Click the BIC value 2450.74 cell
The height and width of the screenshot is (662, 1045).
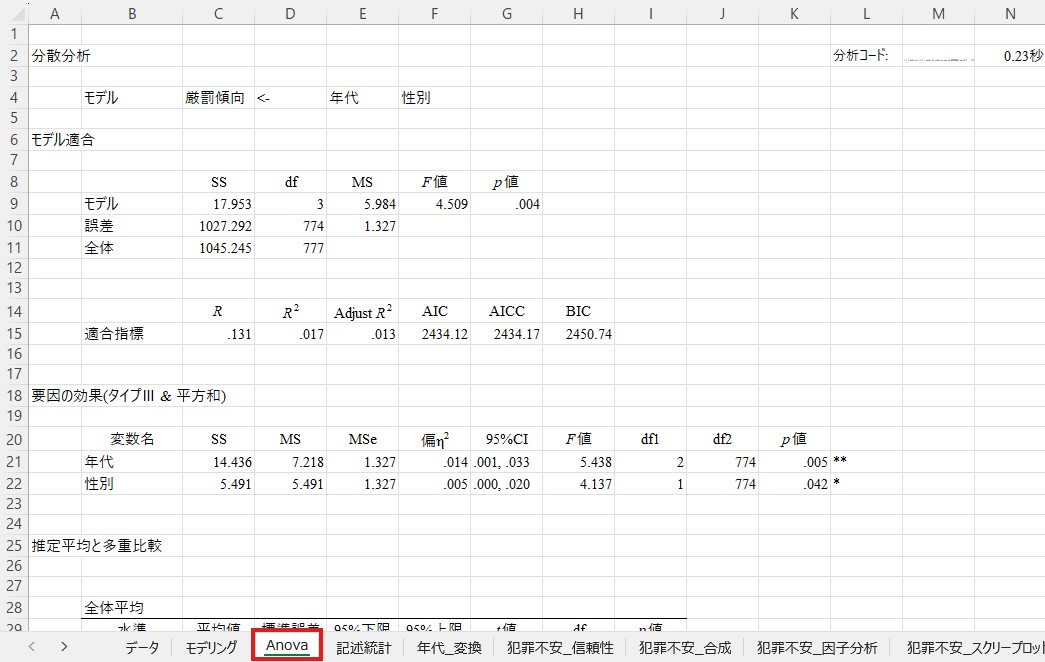point(578,334)
